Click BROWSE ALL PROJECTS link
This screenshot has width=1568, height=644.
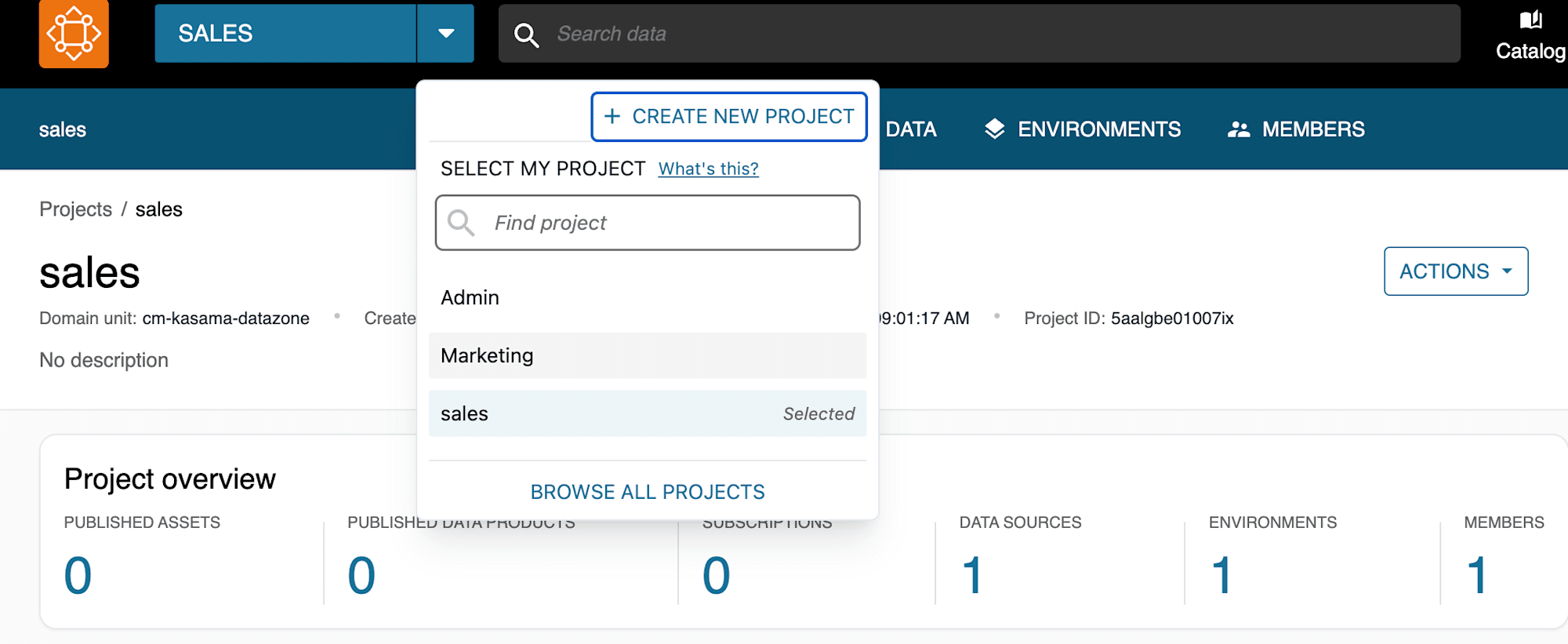648,492
